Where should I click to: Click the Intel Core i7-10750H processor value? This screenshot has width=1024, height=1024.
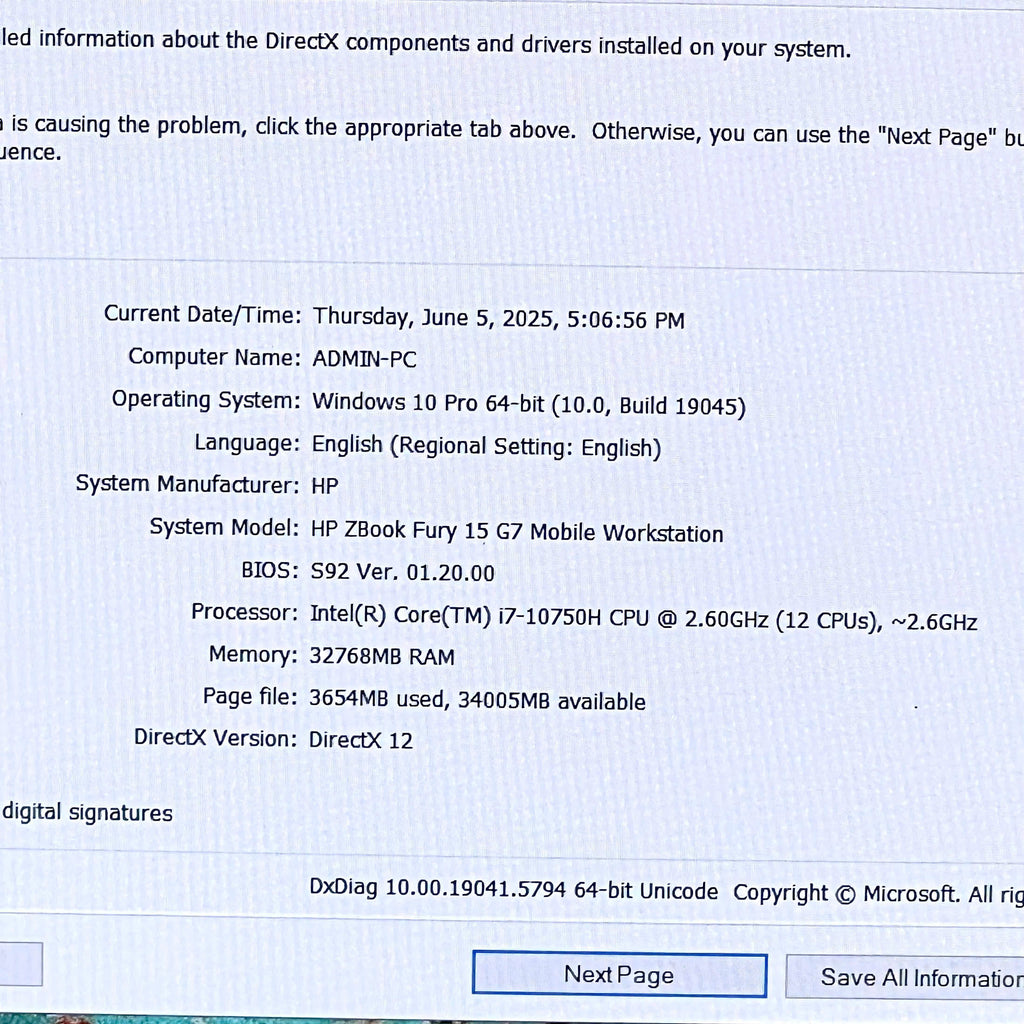pos(643,617)
